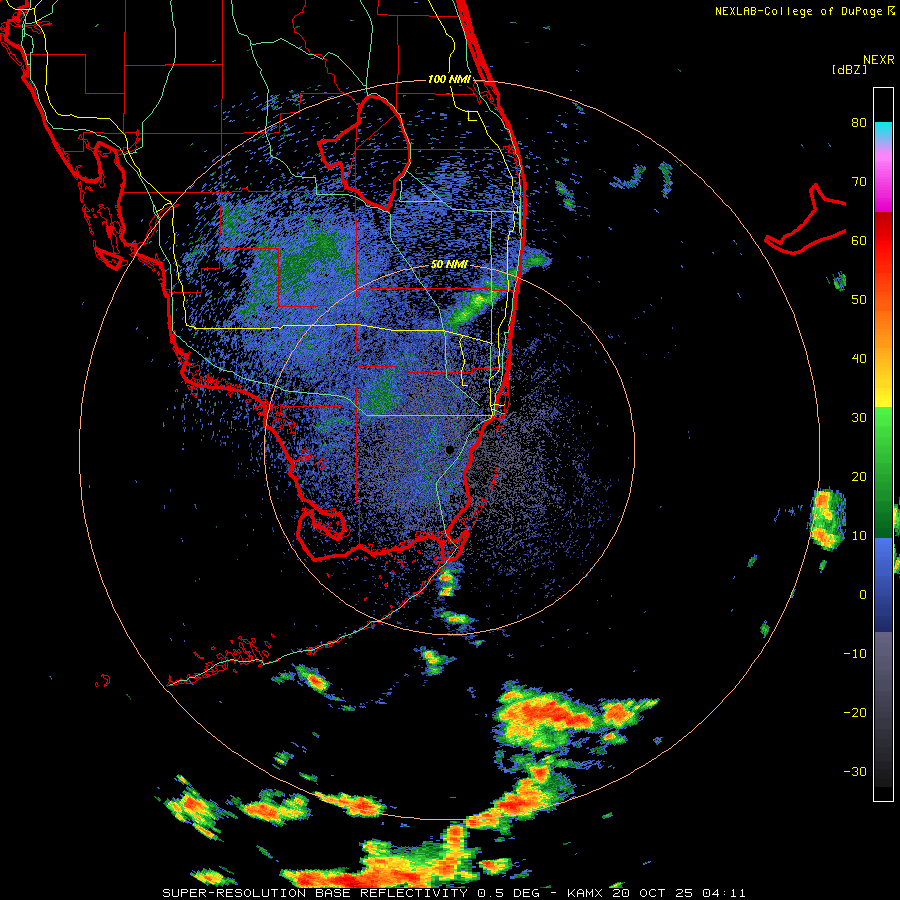
Task: Click the 80 dBZ legend value
Action: point(859,123)
